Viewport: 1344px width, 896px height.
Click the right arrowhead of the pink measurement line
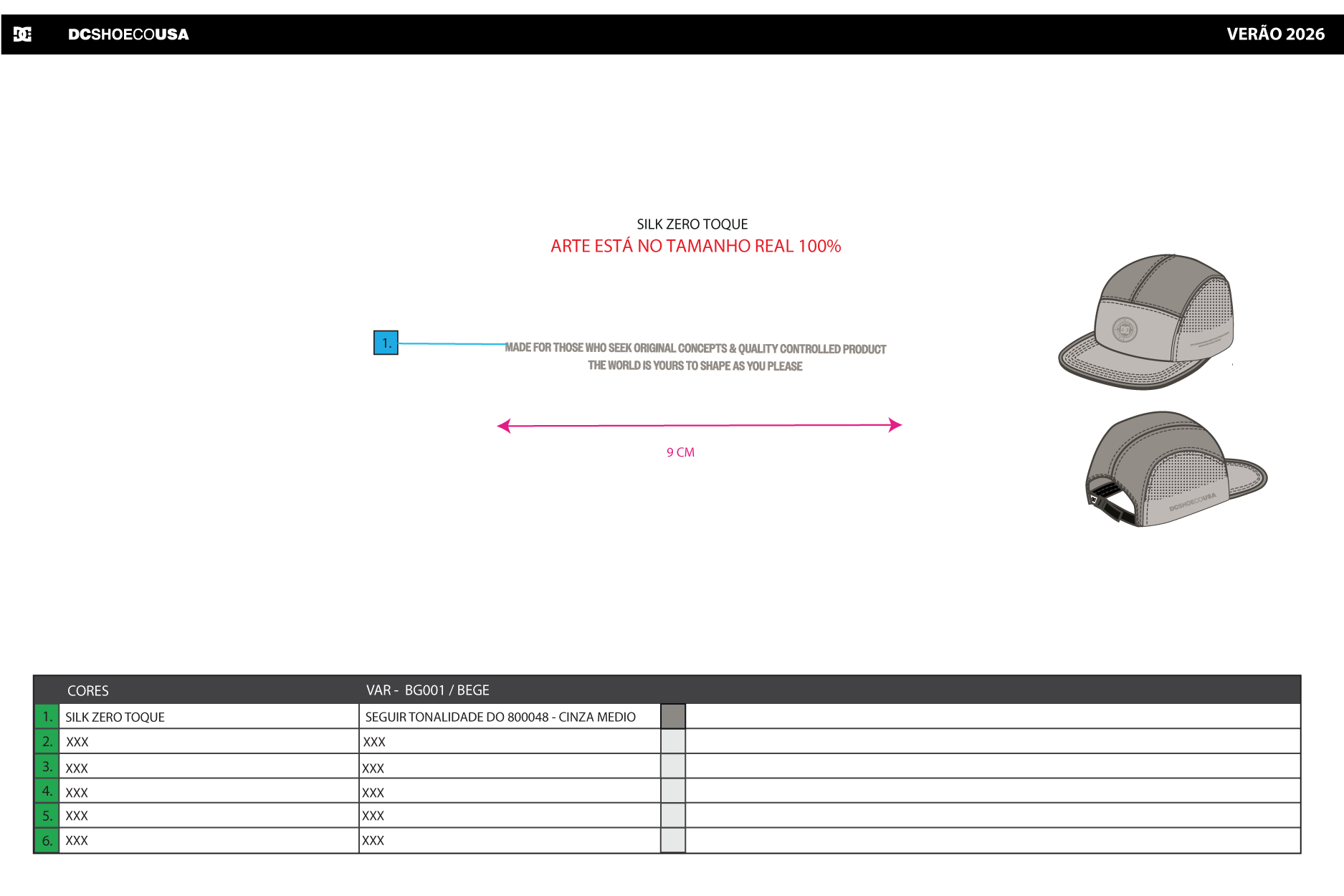click(x=895, y=425)
